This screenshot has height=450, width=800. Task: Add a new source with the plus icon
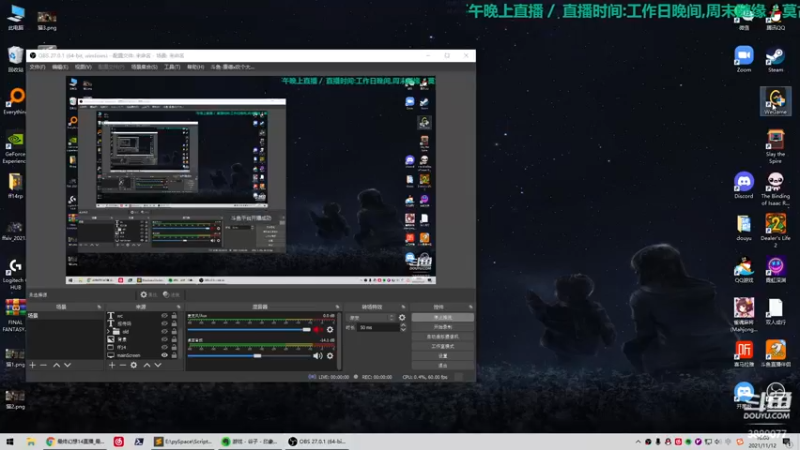pyautogui.click(x=112, y=365)
